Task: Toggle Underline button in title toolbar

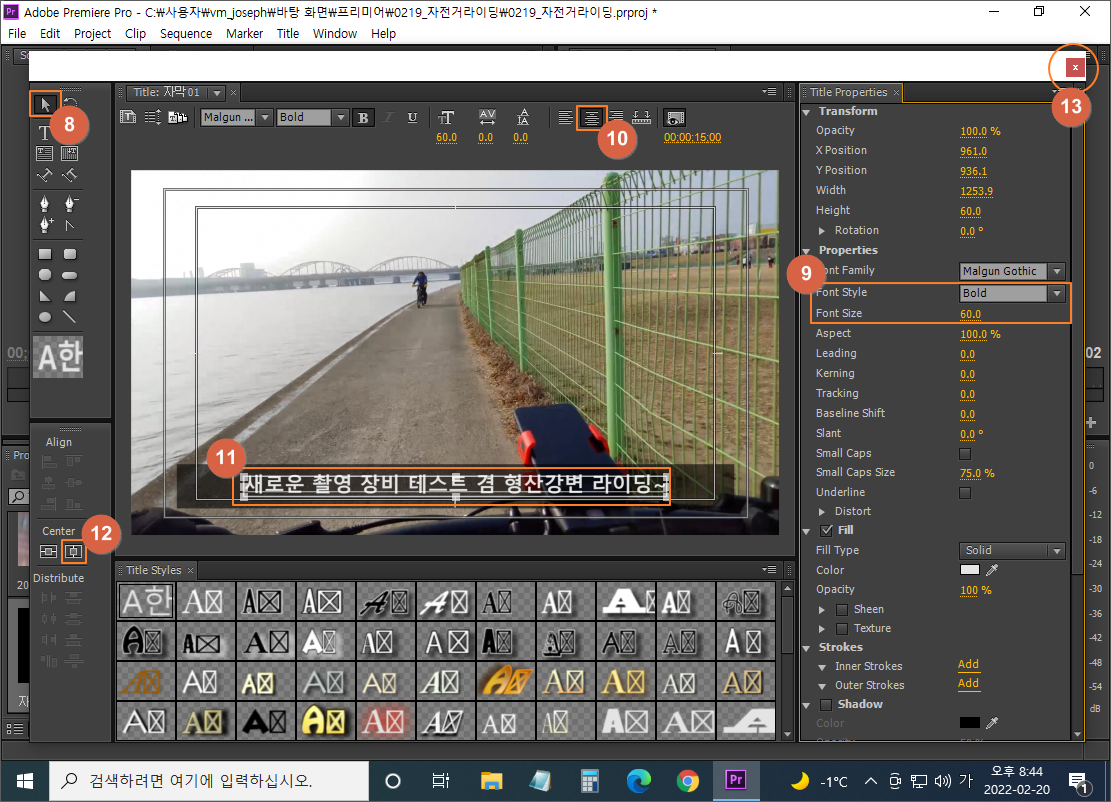Action: [x=412, y=118]
